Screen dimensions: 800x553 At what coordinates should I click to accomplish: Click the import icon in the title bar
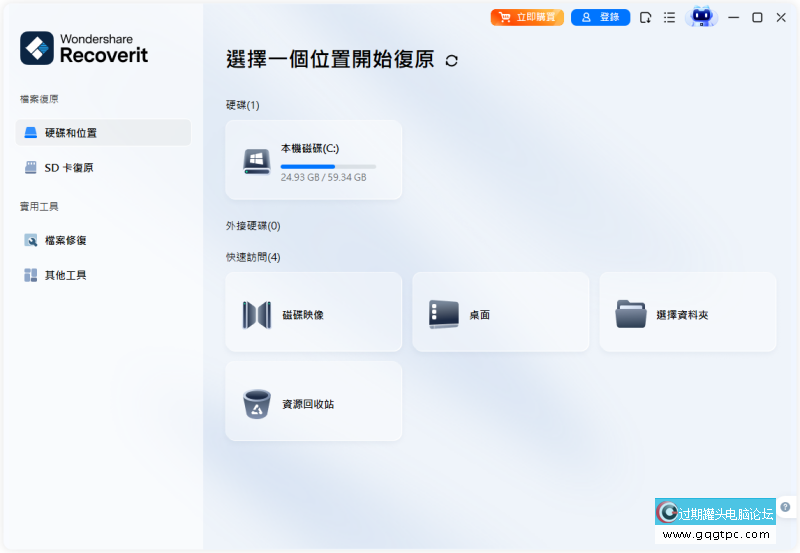point(646,17)
